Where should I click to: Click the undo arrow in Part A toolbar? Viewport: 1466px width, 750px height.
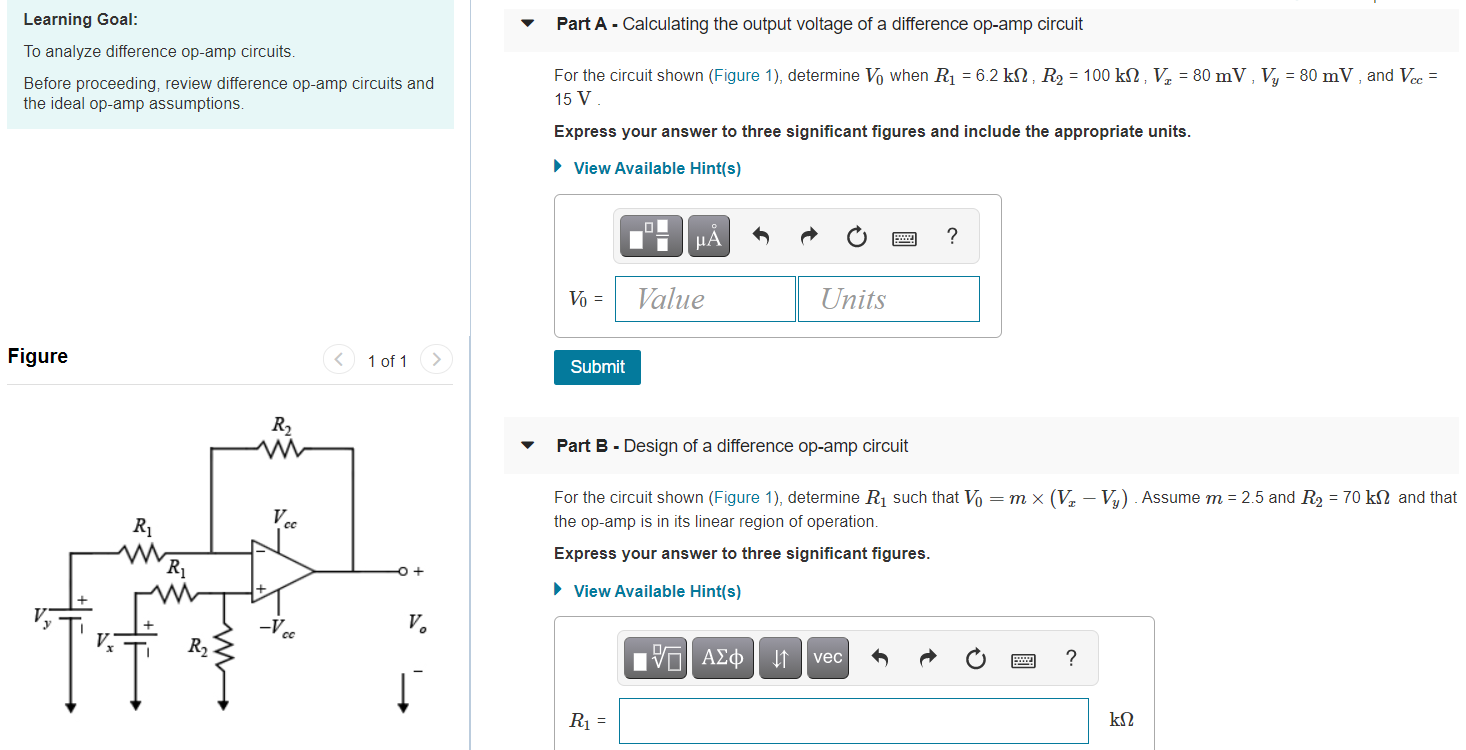point(760,236)
